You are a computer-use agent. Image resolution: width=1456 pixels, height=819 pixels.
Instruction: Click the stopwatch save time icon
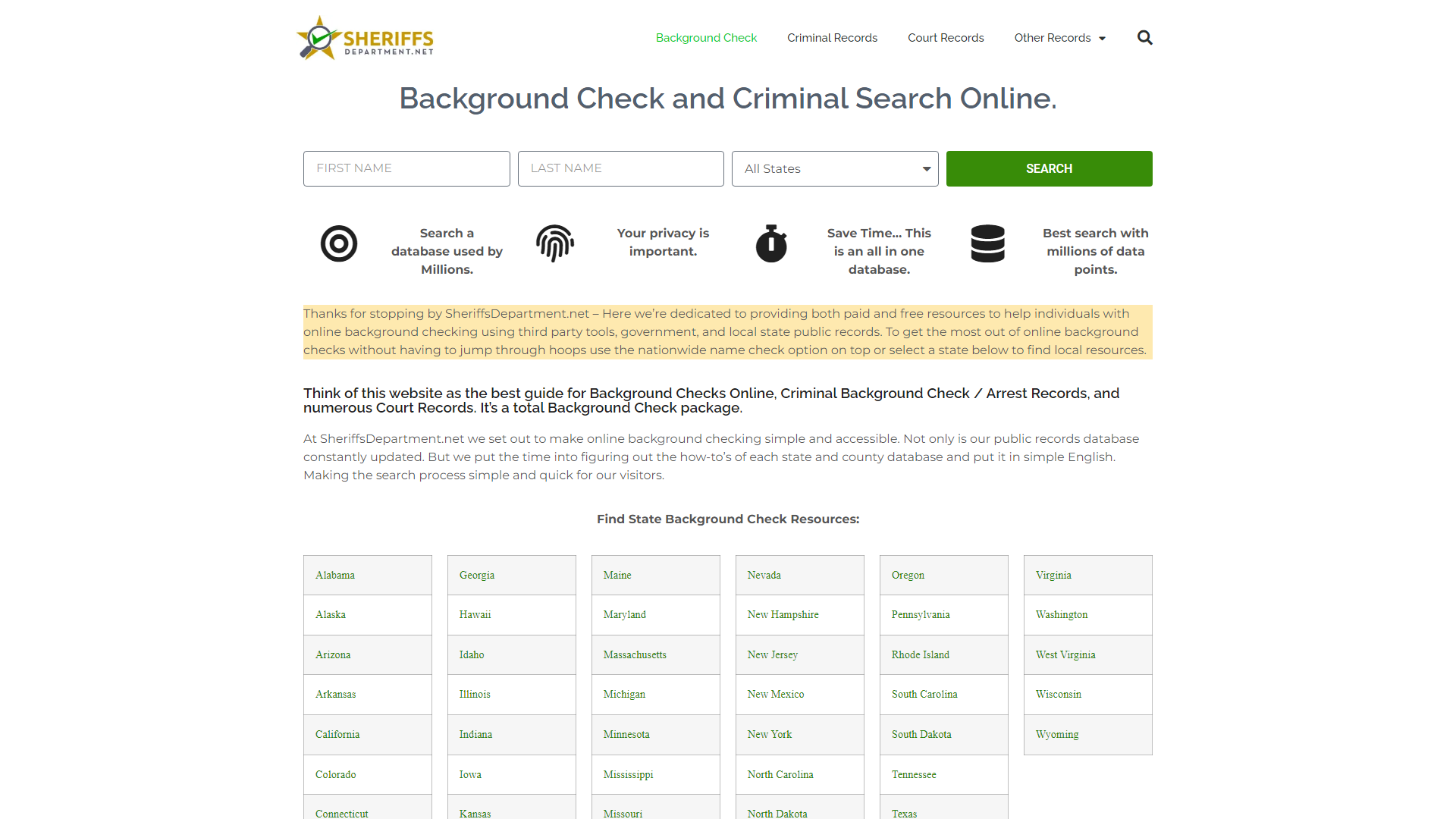click(771, 243)
